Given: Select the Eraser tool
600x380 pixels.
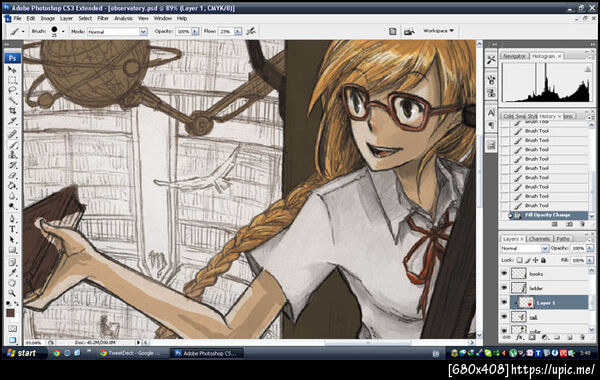Looking at the screenshot, I should click(x=12, y=176).
